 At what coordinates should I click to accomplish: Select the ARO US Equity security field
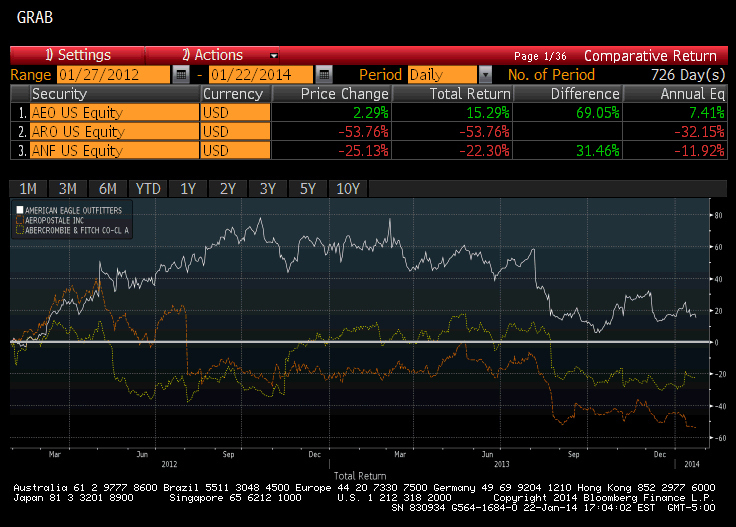115,131
